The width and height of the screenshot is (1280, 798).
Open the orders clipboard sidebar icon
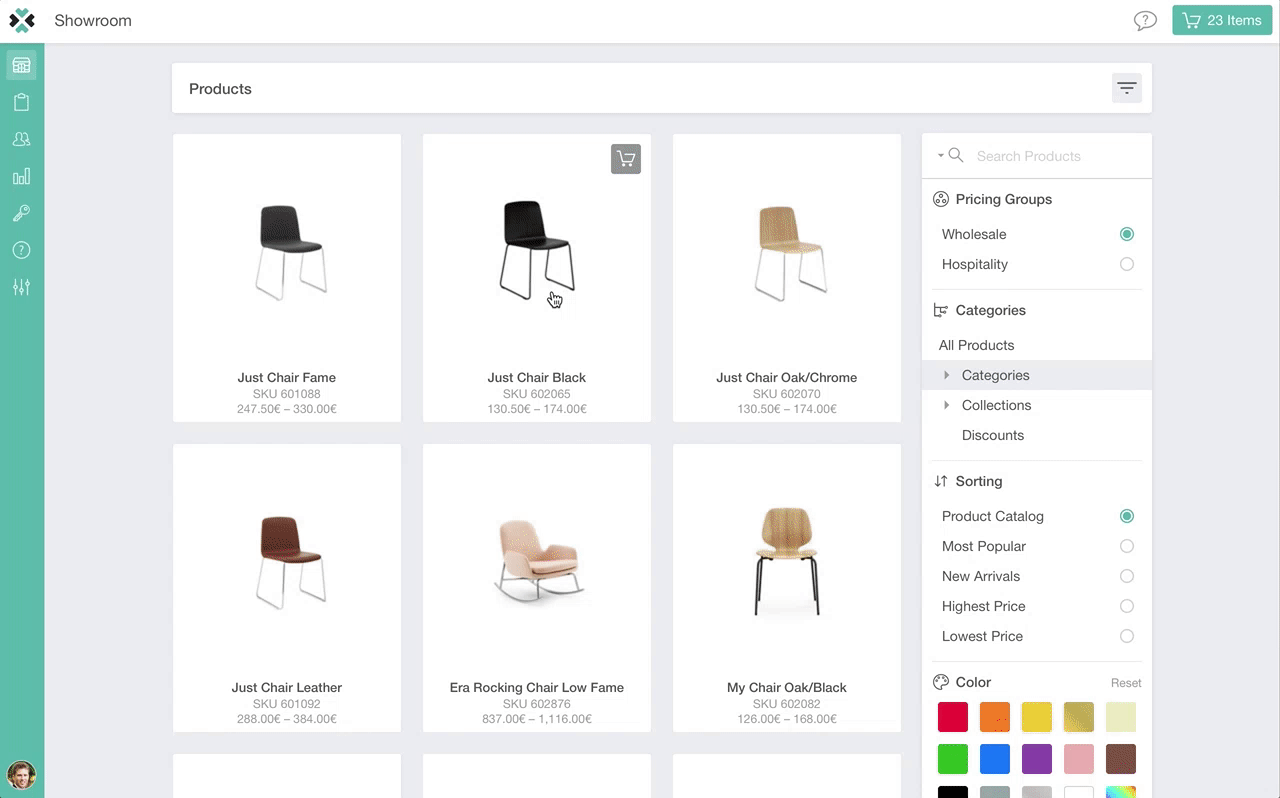tap(21, 102)
